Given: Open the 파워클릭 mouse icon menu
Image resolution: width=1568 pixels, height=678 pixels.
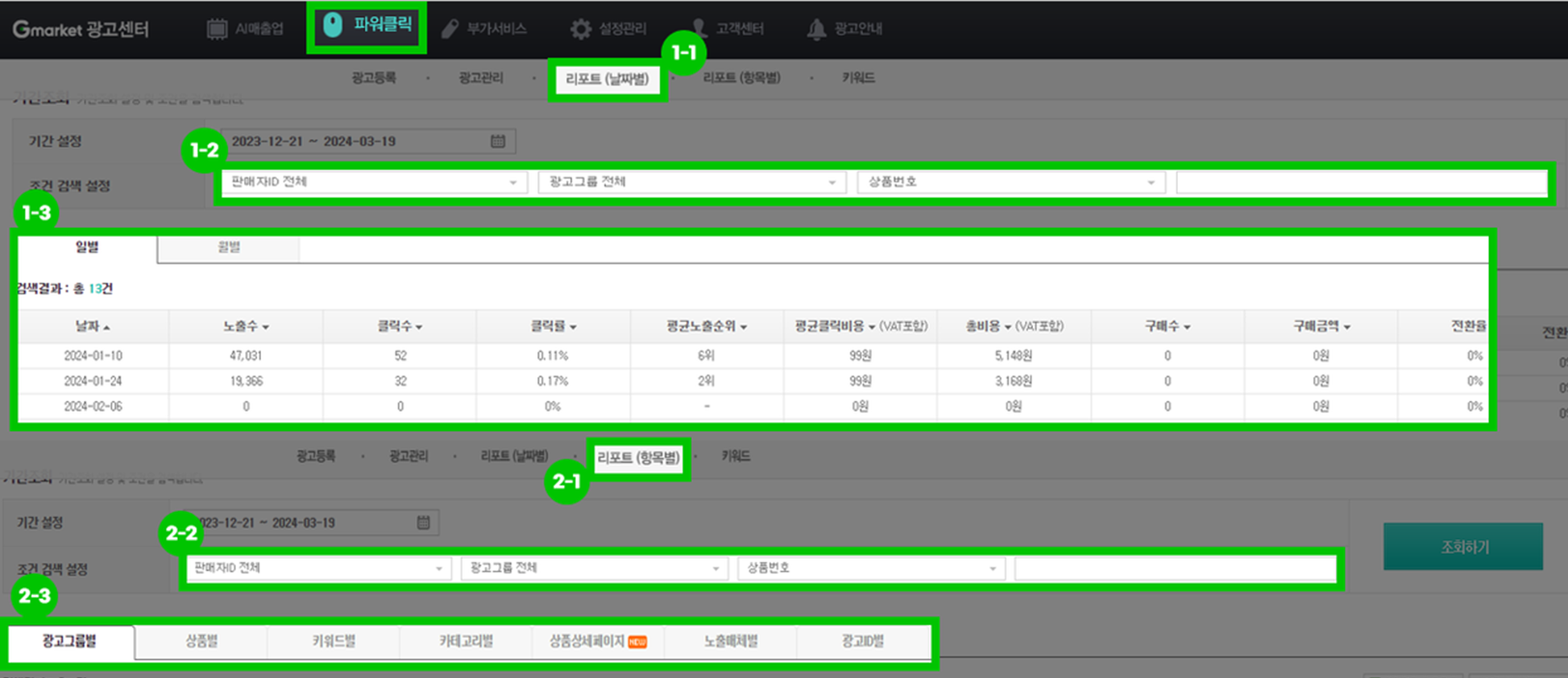Looking at the screenshot, I should tap(333, 25).
